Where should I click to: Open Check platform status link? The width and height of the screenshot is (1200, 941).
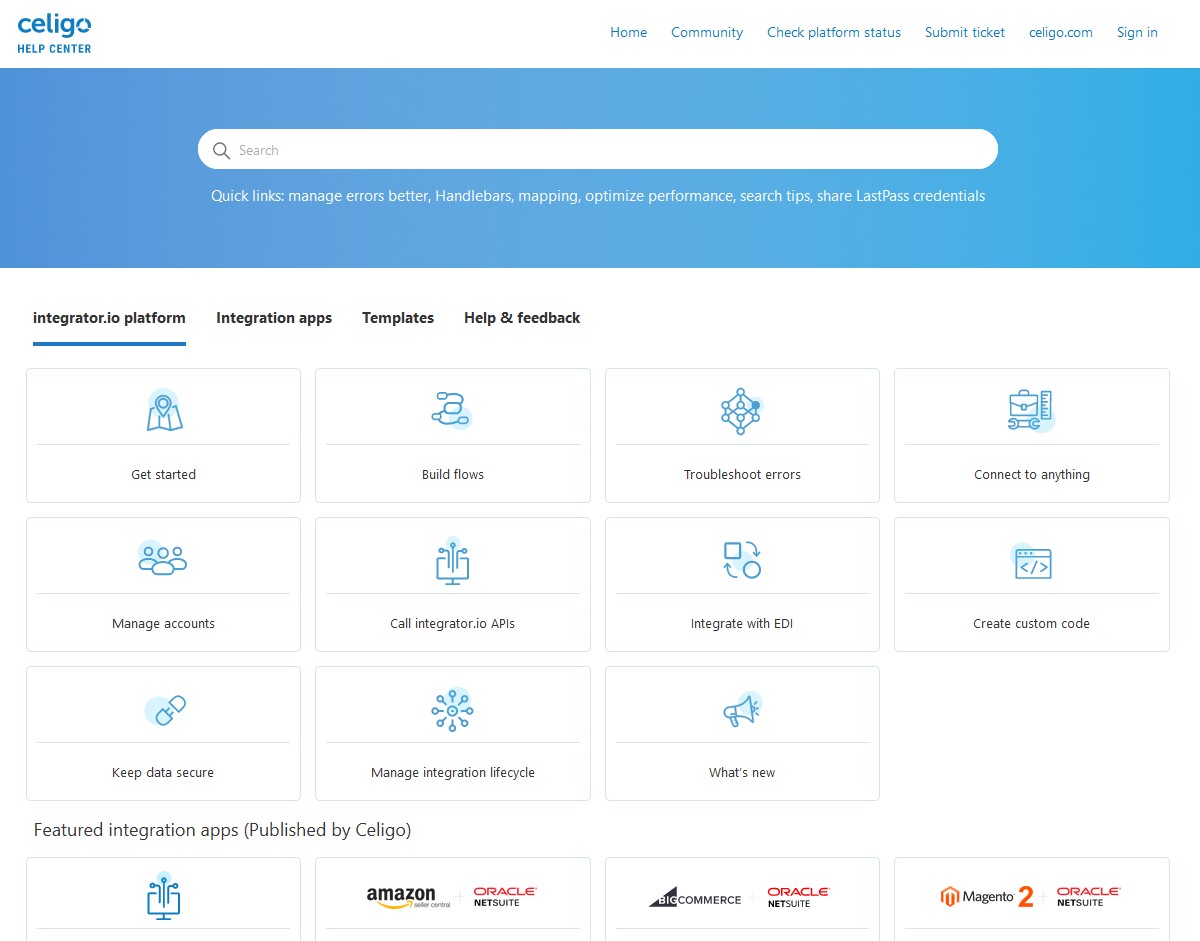pos(834,32)
